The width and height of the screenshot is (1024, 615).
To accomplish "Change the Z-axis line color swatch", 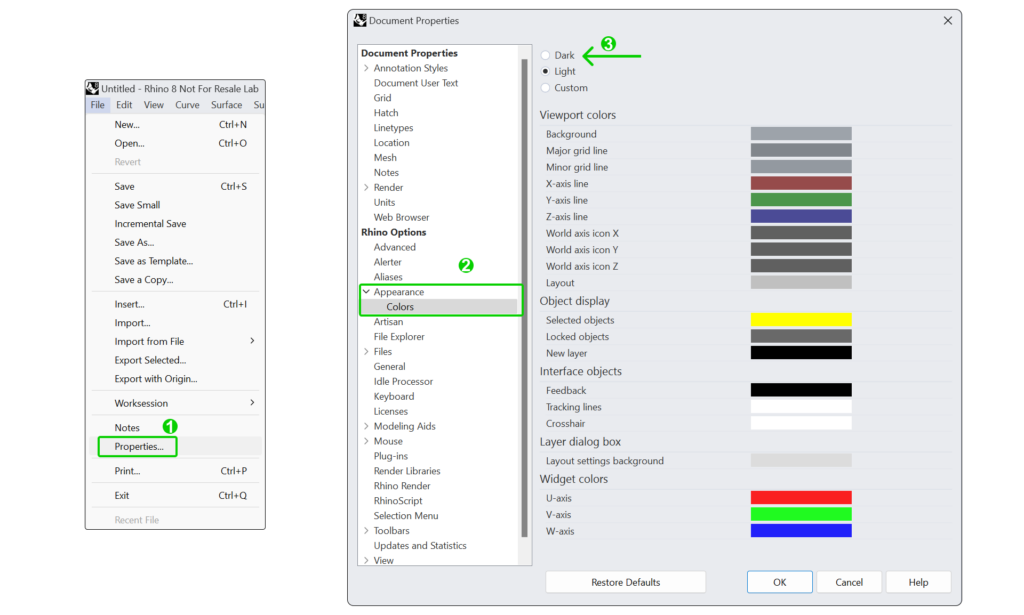I will click(801, 216).
